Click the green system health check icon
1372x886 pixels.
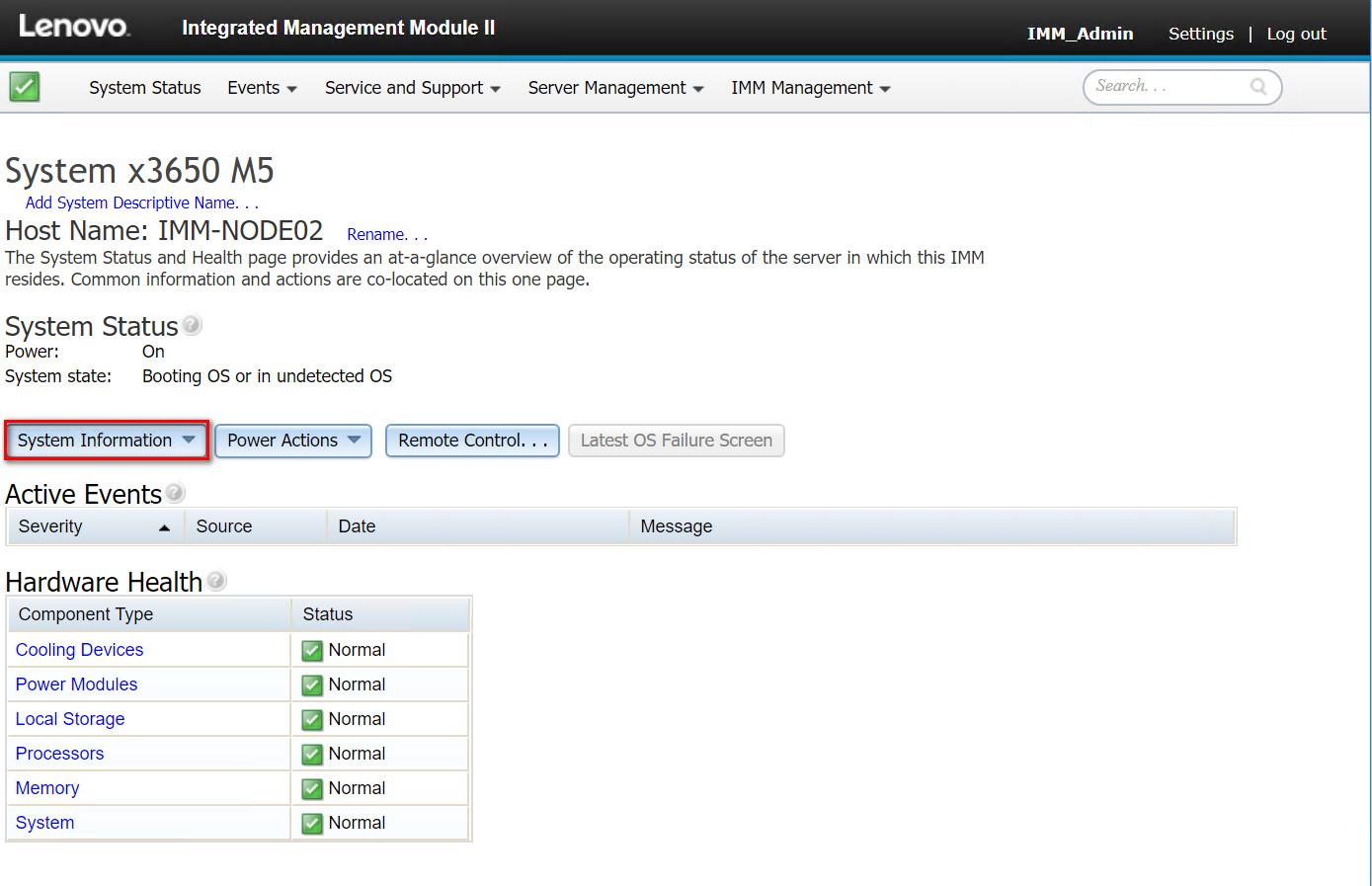[25, 87]
